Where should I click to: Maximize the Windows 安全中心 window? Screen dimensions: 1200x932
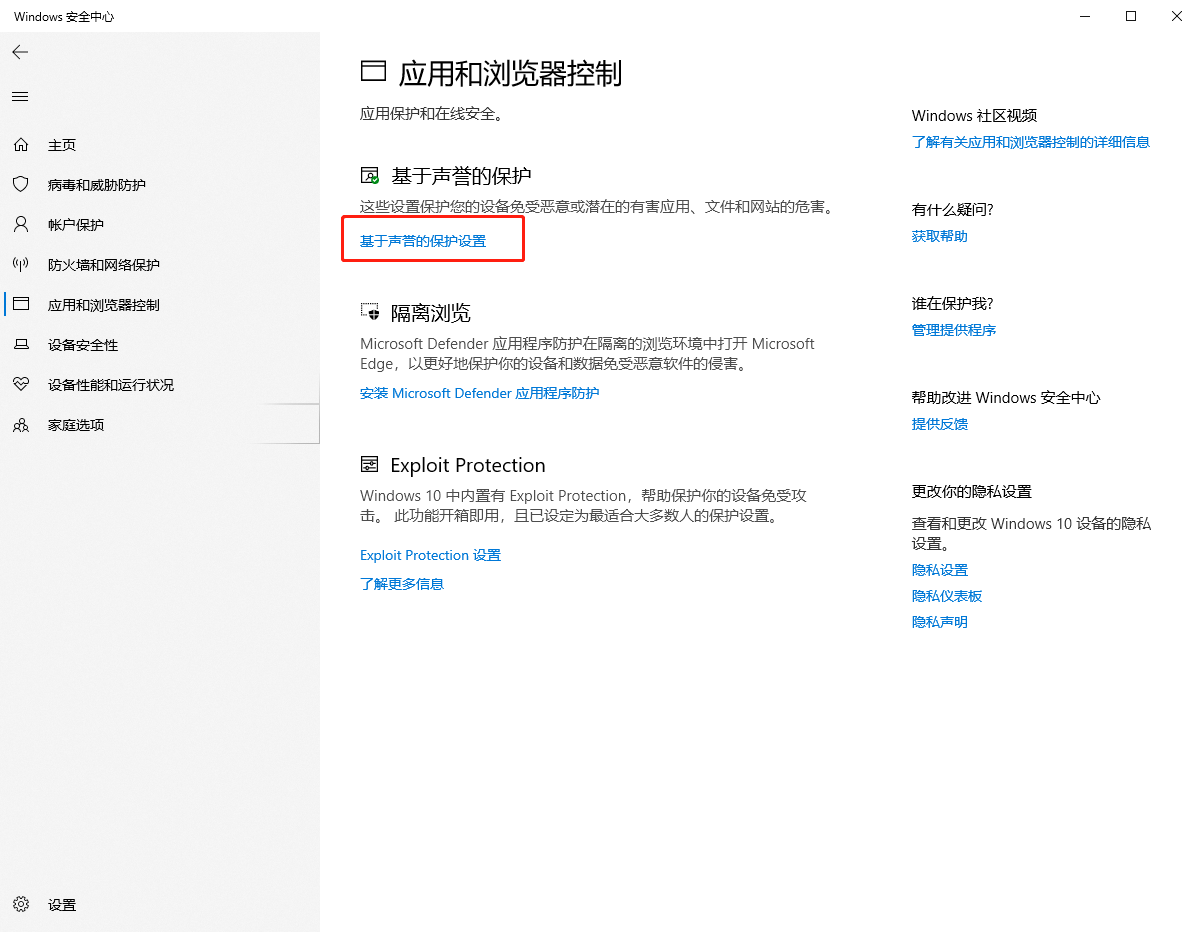coord(1131,16)
